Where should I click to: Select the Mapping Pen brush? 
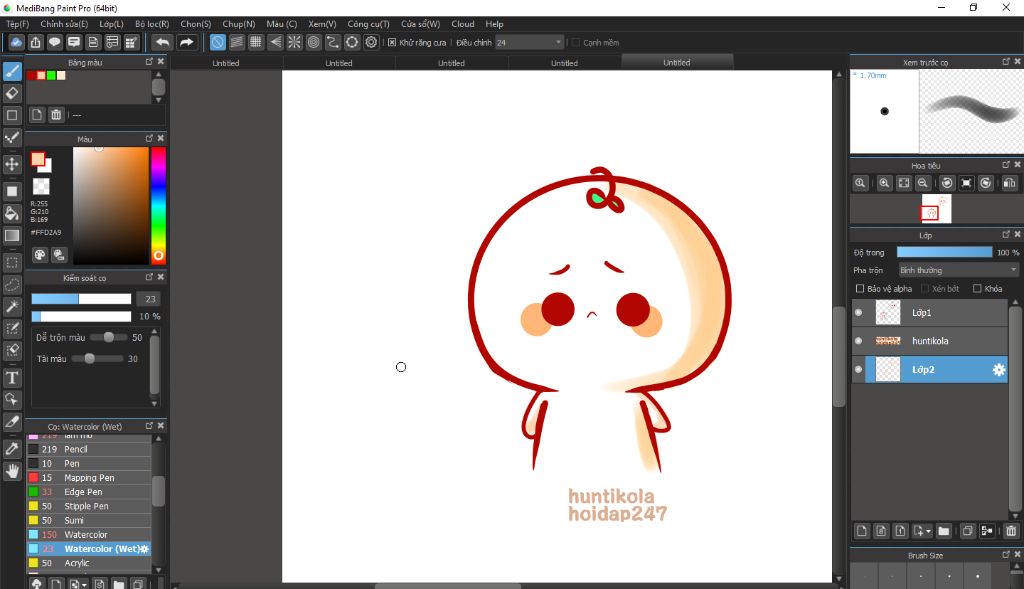tap(89, 478)
